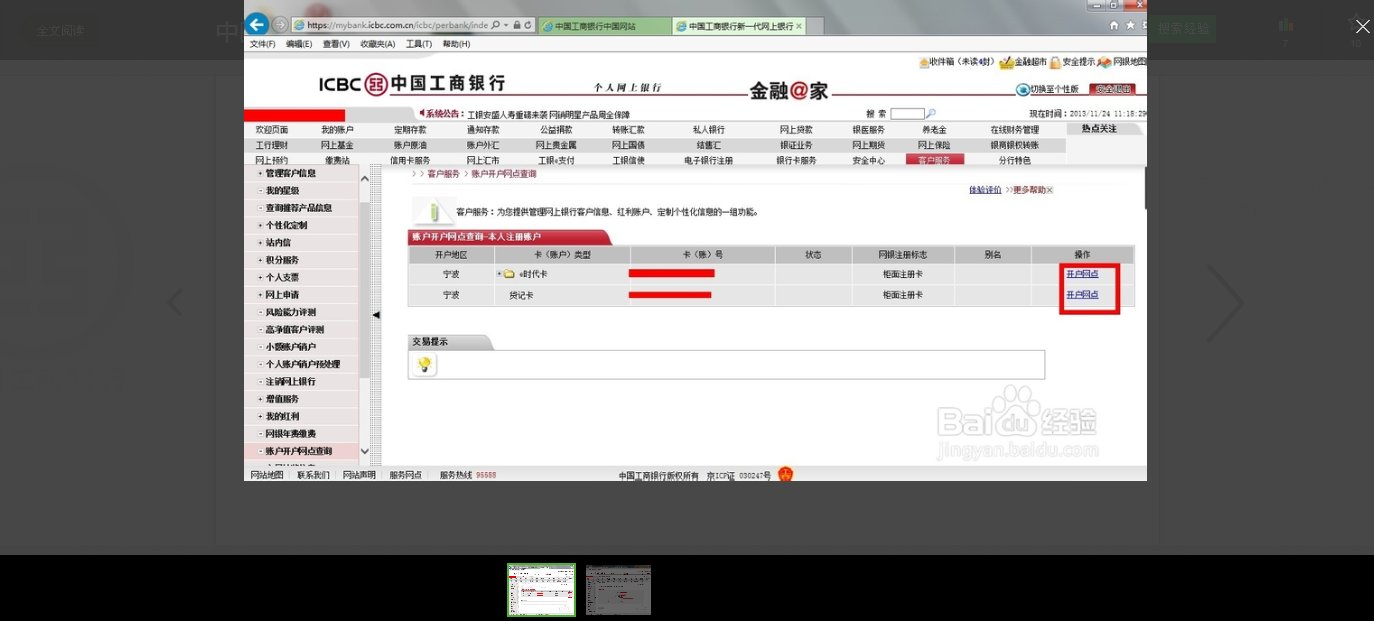The height and width of the screenshot is (621, 1374).
Task: Open 金融超市 shopping basket link
Action: pyautogui.click(x=1006, y=62)
